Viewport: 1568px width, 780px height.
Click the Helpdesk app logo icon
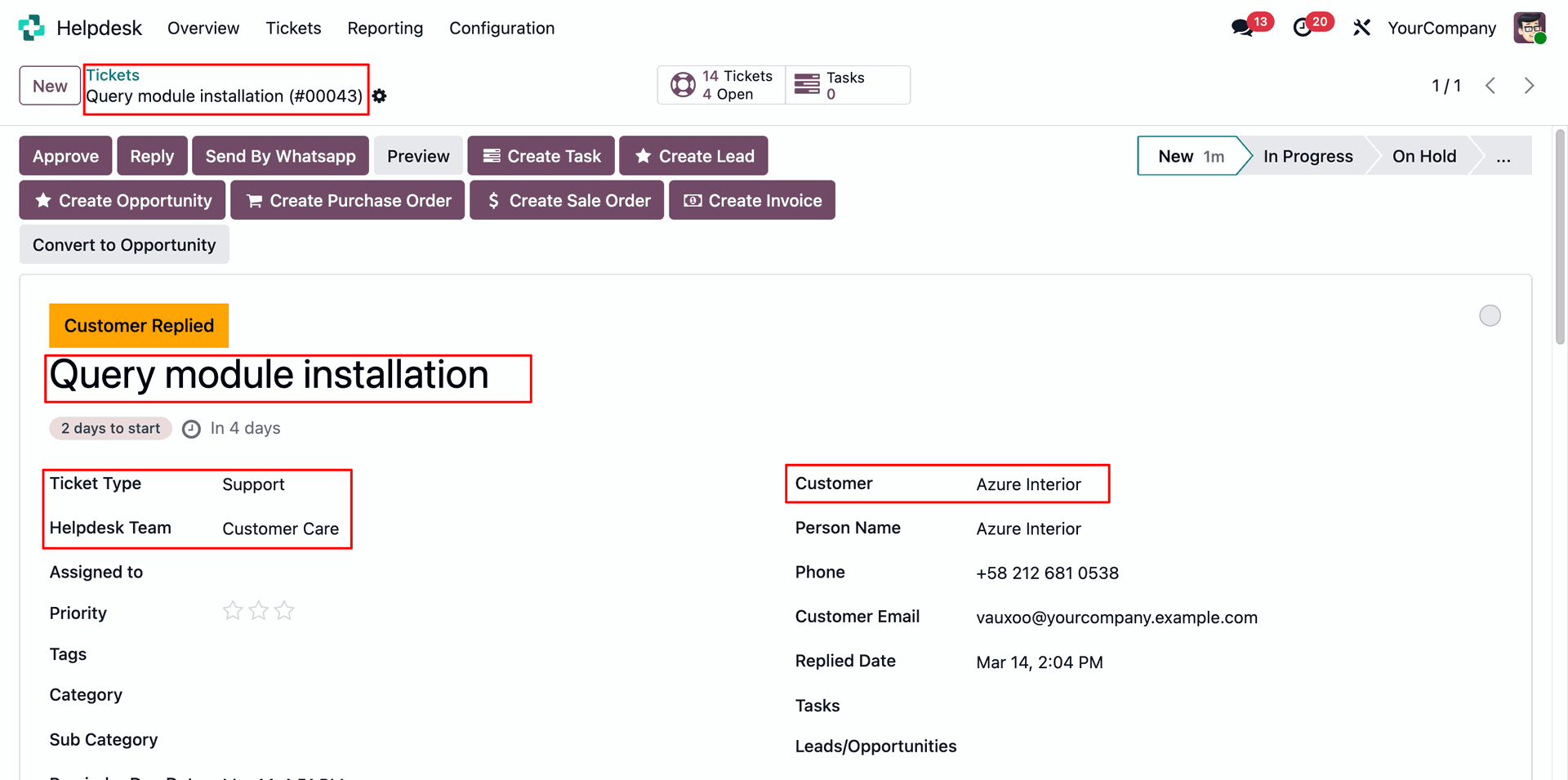(31, 28)
